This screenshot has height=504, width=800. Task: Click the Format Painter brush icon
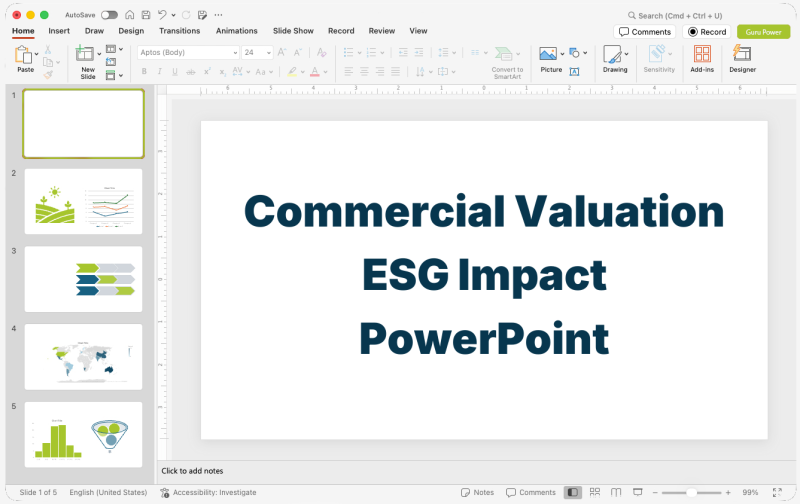point(48,75)
